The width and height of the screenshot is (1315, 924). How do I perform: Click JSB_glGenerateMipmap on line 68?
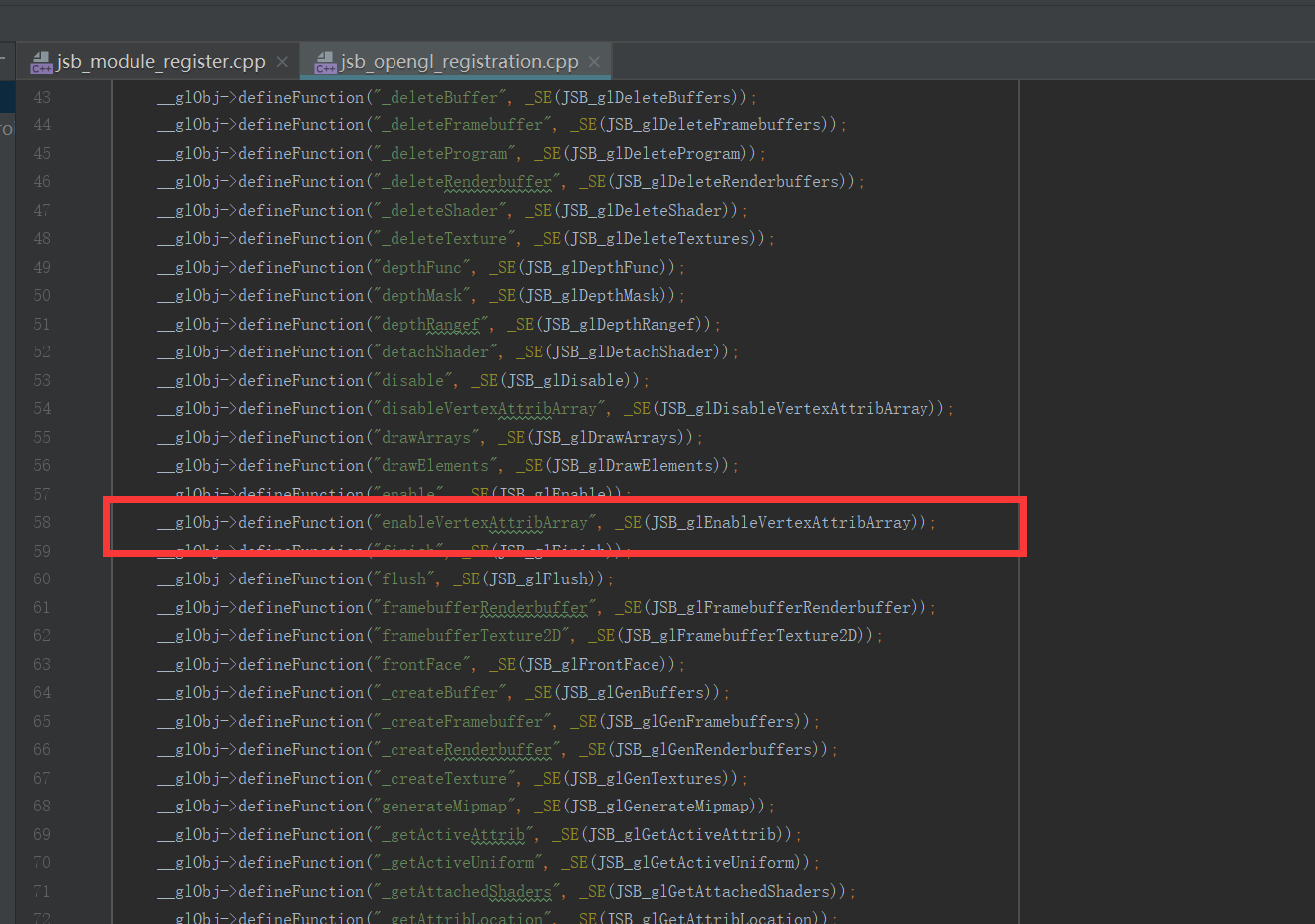click(x=660, y=807)
